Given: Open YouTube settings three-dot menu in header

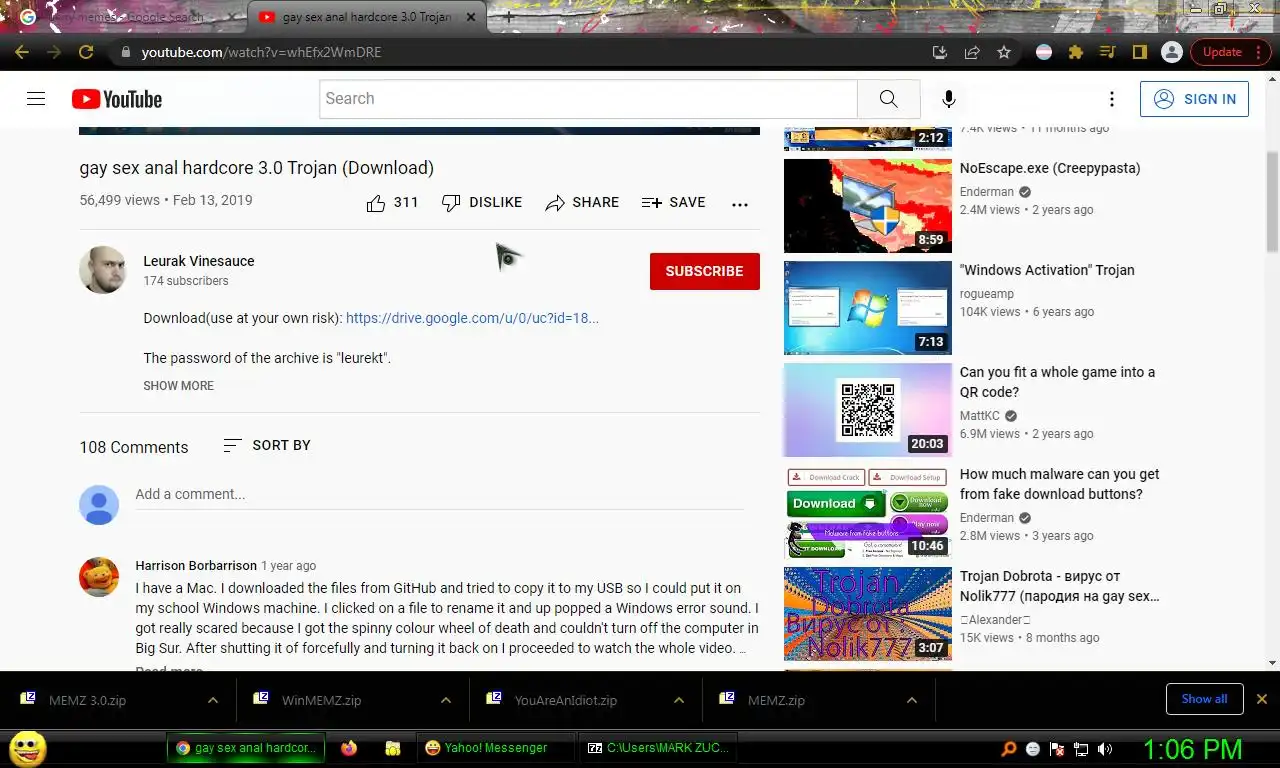Looking at the screenshot, I should (1111, 99).
